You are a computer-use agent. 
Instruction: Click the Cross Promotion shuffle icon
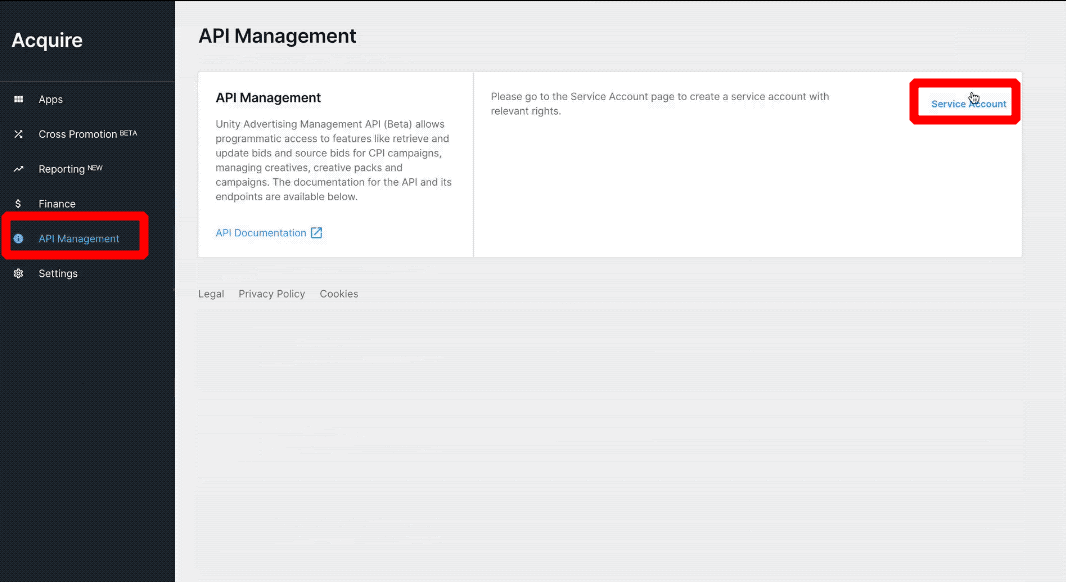[x=18, y=134]
